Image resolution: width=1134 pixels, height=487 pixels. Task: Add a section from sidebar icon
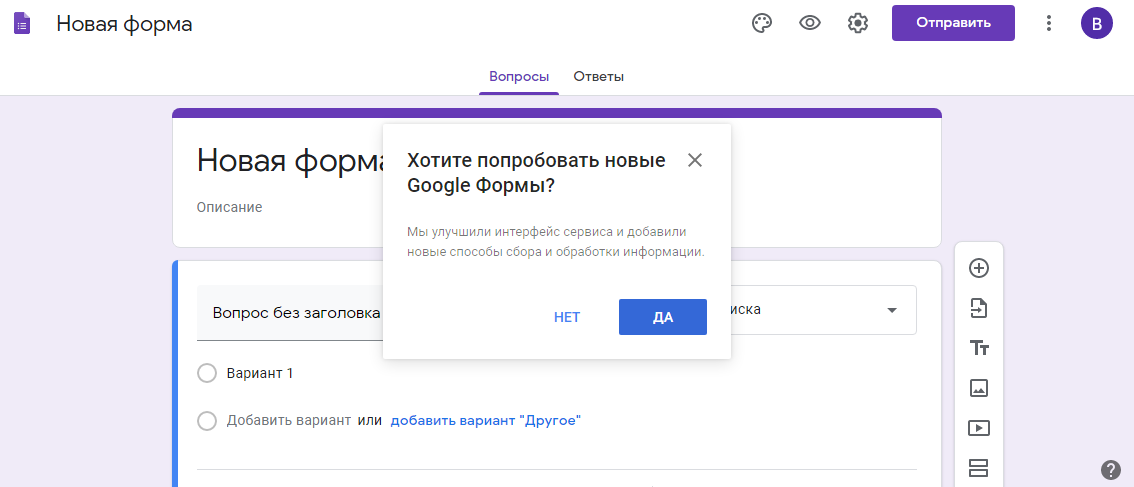[979, 467]
